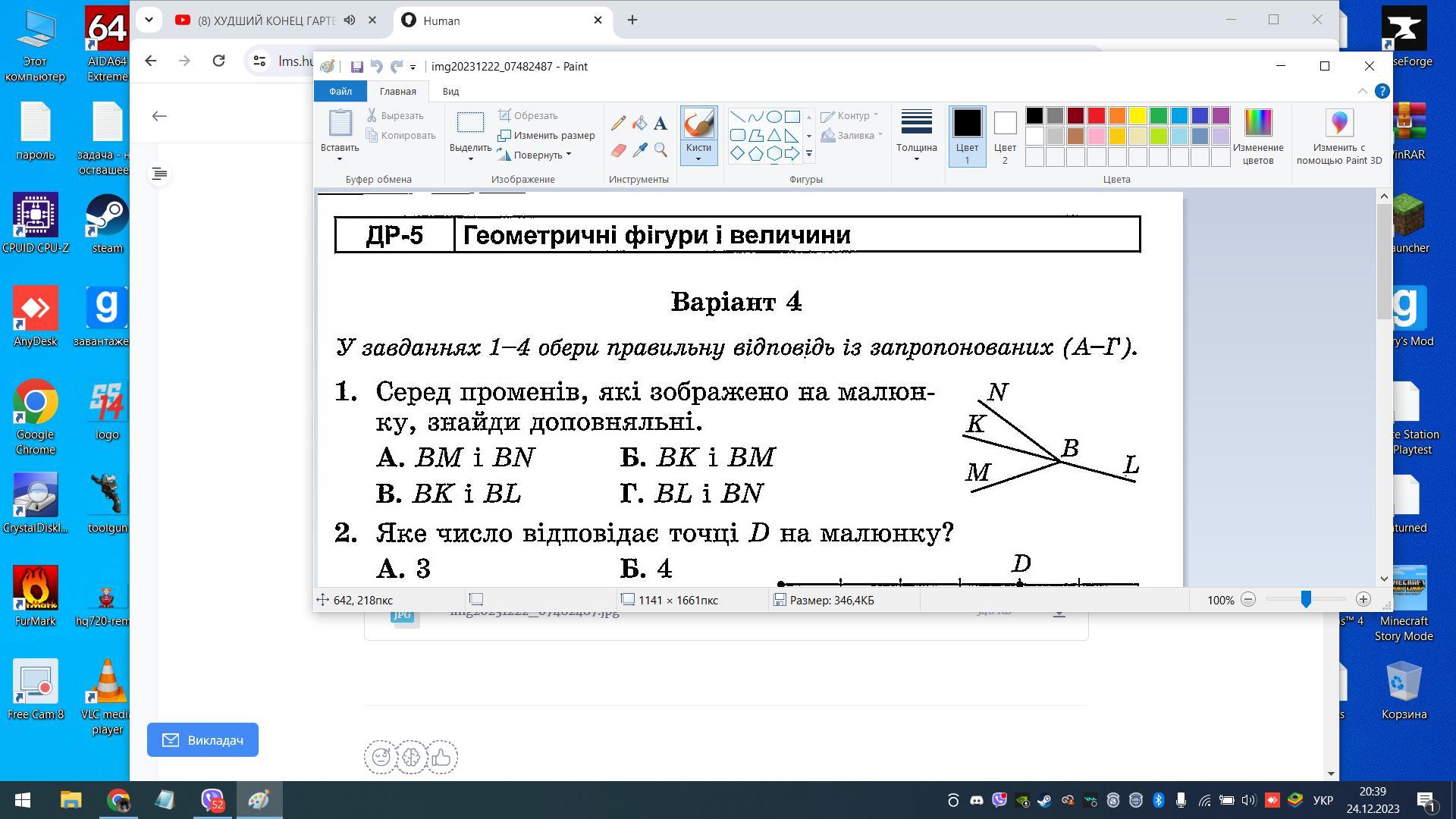
Task: Click the Save icon in Paint's quick access toolbar
Action: (357, 67)
